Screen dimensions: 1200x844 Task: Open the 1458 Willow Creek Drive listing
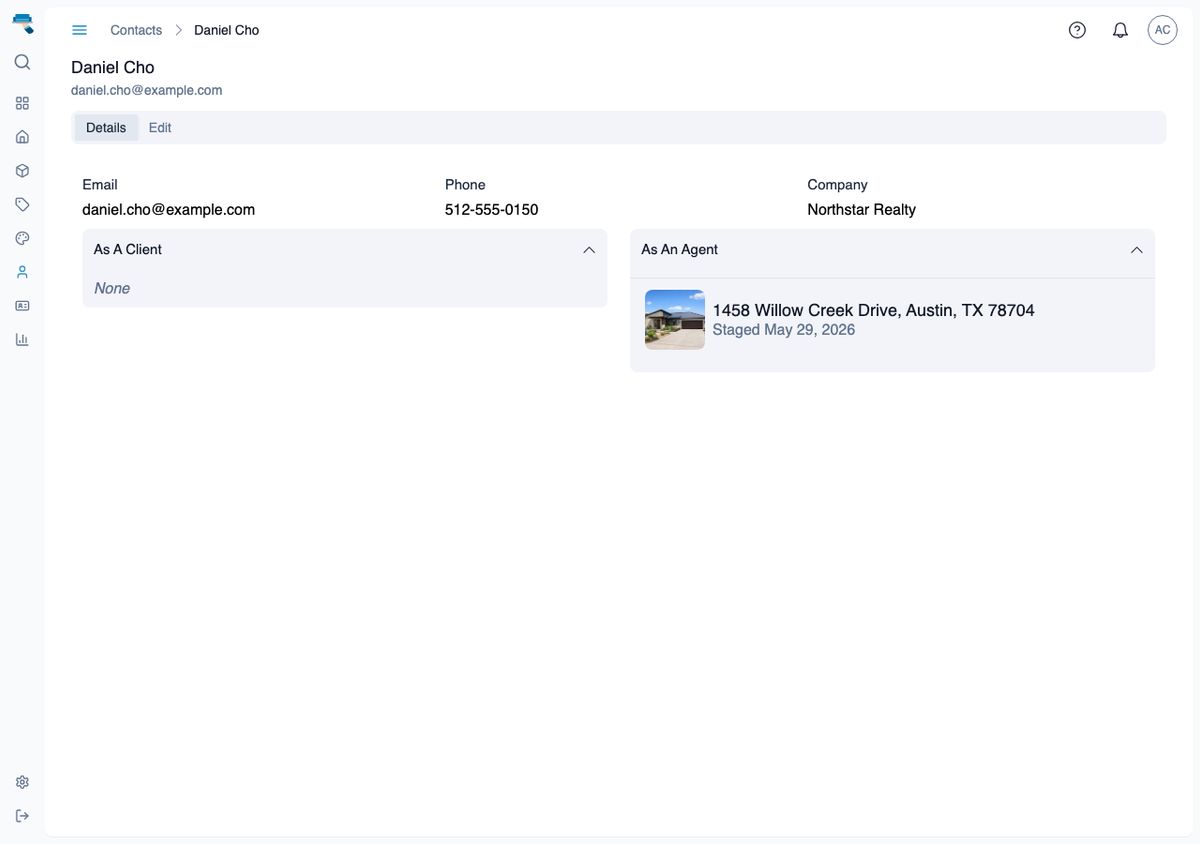(873, 310)
